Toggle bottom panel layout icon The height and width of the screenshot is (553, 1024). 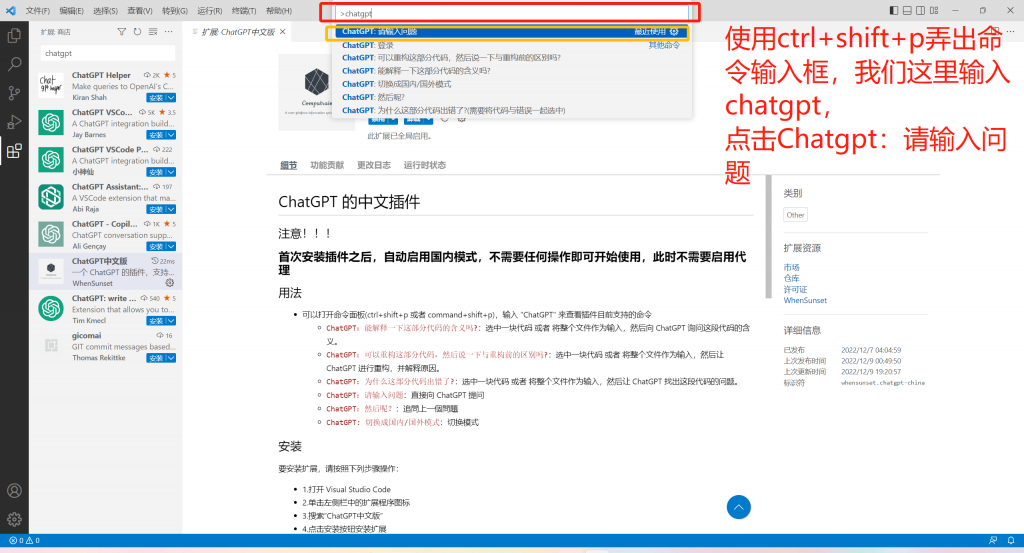tap(907, 10)
